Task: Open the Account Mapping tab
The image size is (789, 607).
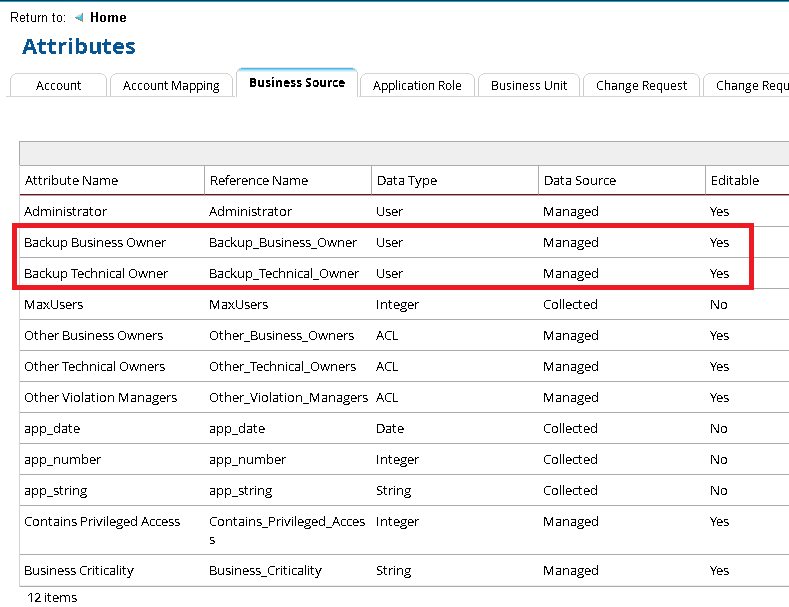Action: pyautogui.click(x=171, y=86)
